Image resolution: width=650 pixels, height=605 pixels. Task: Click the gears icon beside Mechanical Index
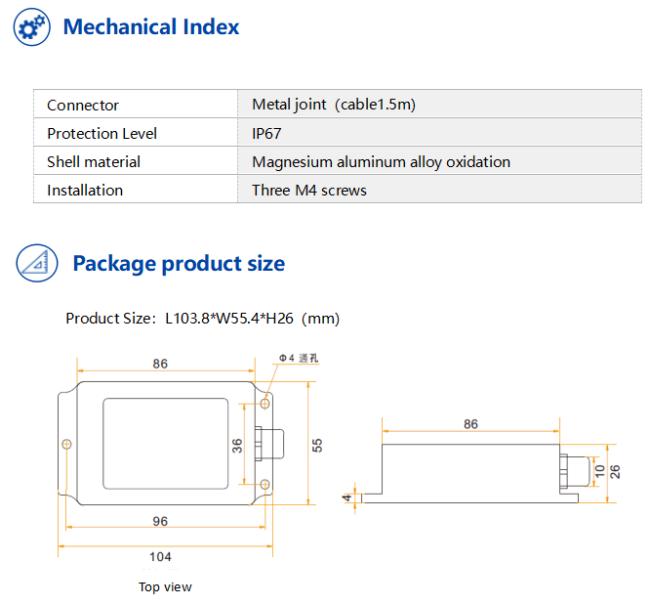[32, 27]
